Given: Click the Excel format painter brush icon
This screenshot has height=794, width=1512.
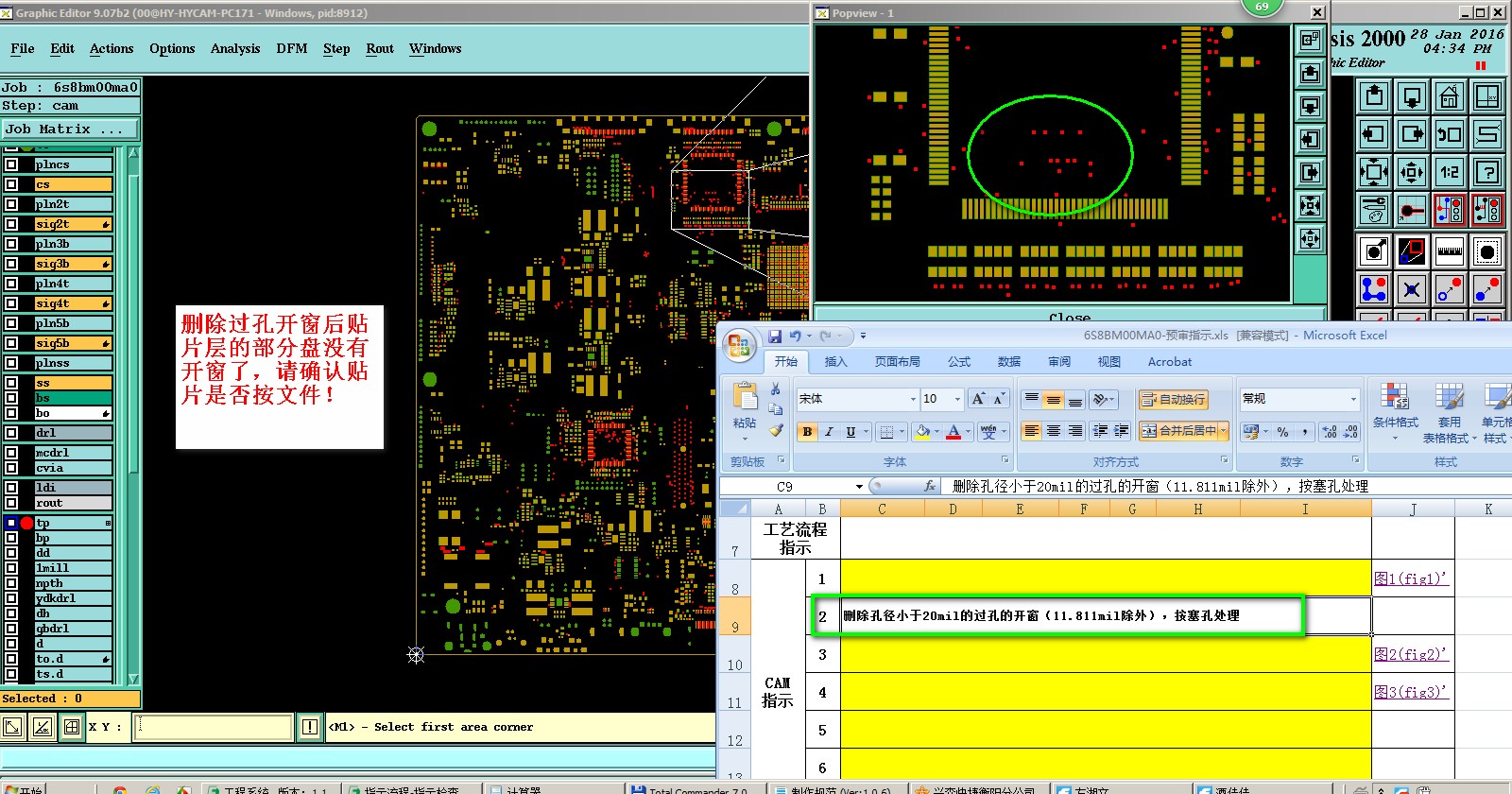Looking at the screenshot, I should 776,430.
